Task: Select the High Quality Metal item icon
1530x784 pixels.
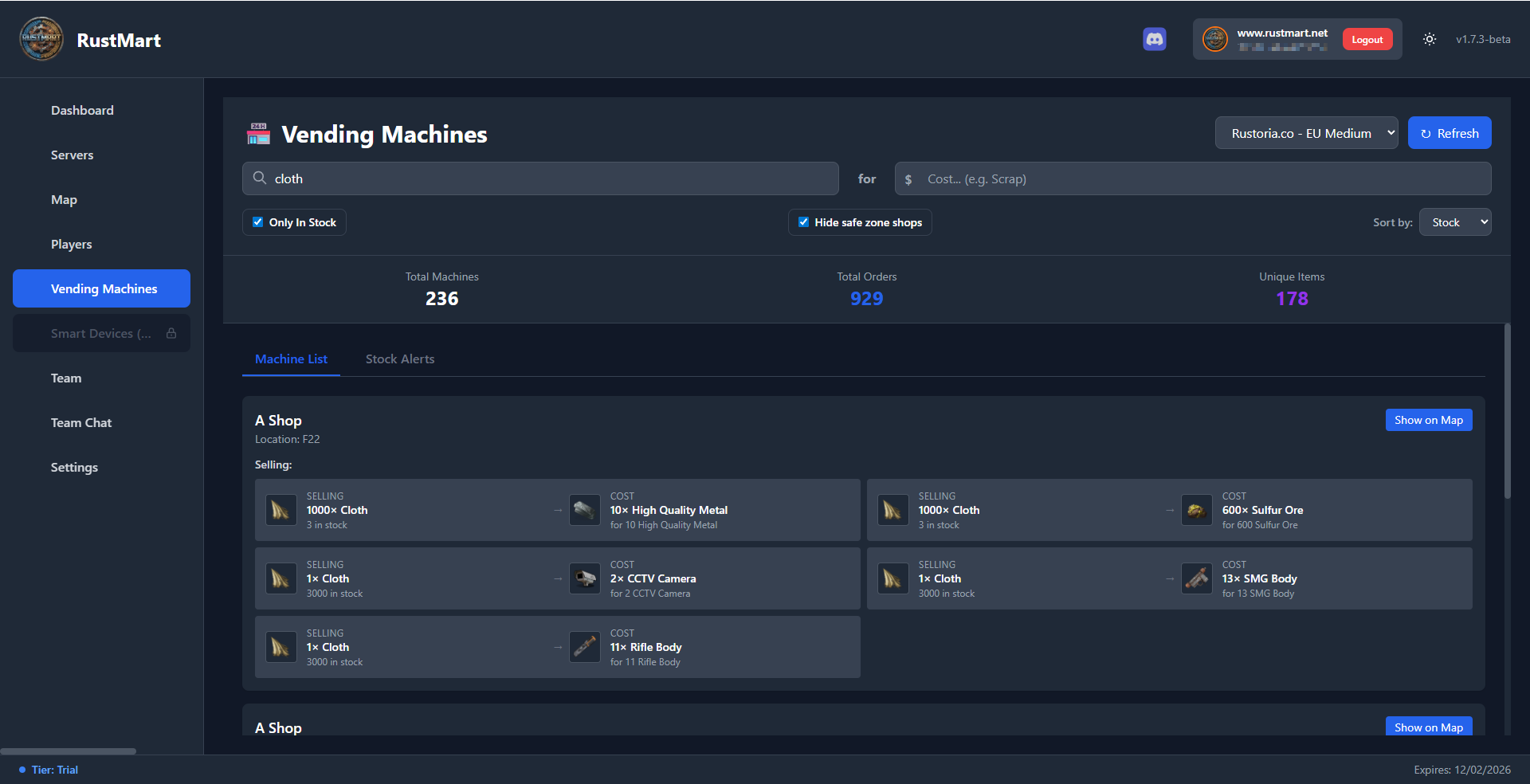Action: [x=585, y=510]
